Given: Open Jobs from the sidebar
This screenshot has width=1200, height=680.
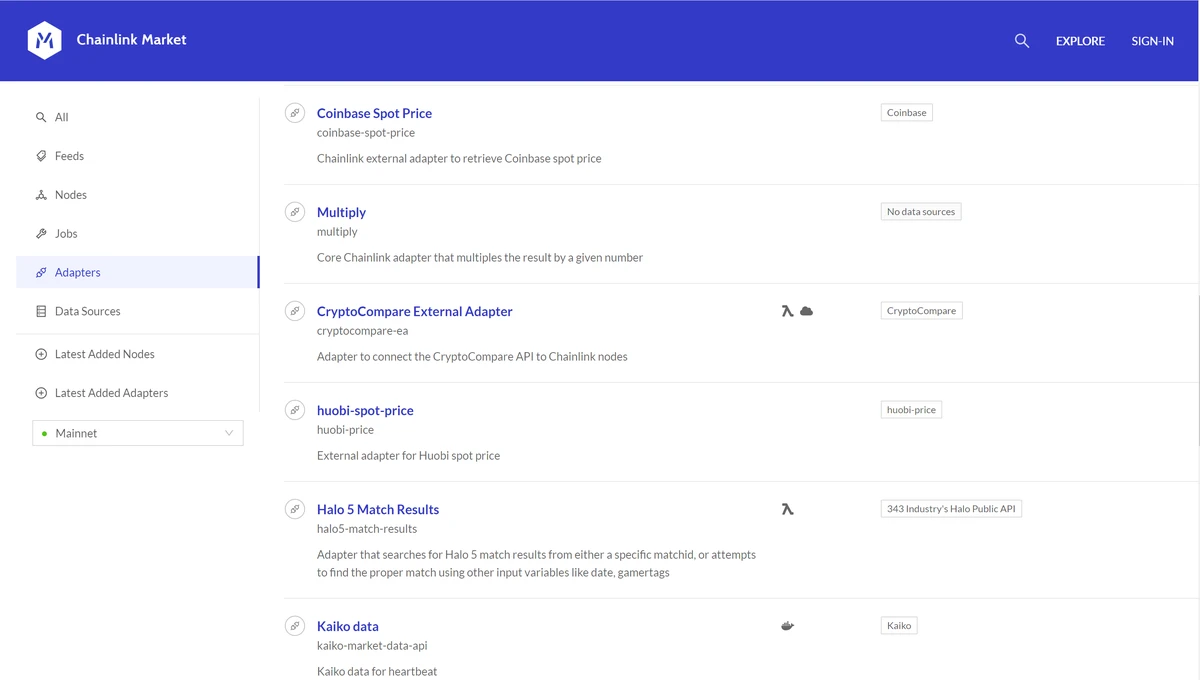Looking at the screenshot, I should 66,234.
